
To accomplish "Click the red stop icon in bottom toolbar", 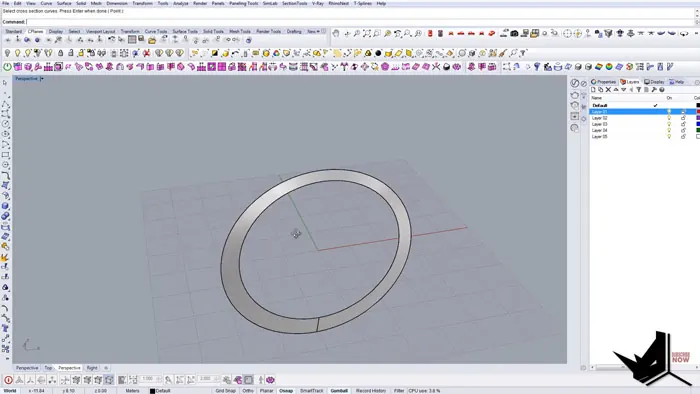I will (8, 380).
